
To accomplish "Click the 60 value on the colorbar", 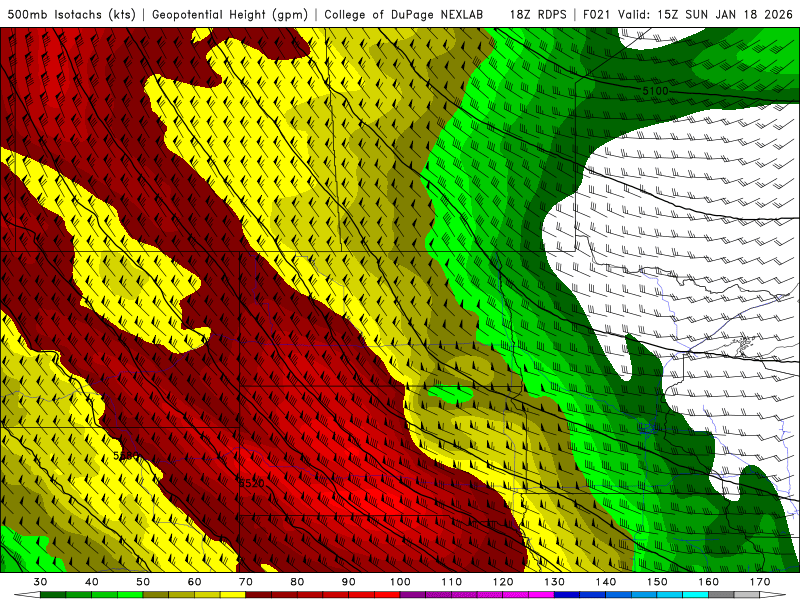I will 194,582.
